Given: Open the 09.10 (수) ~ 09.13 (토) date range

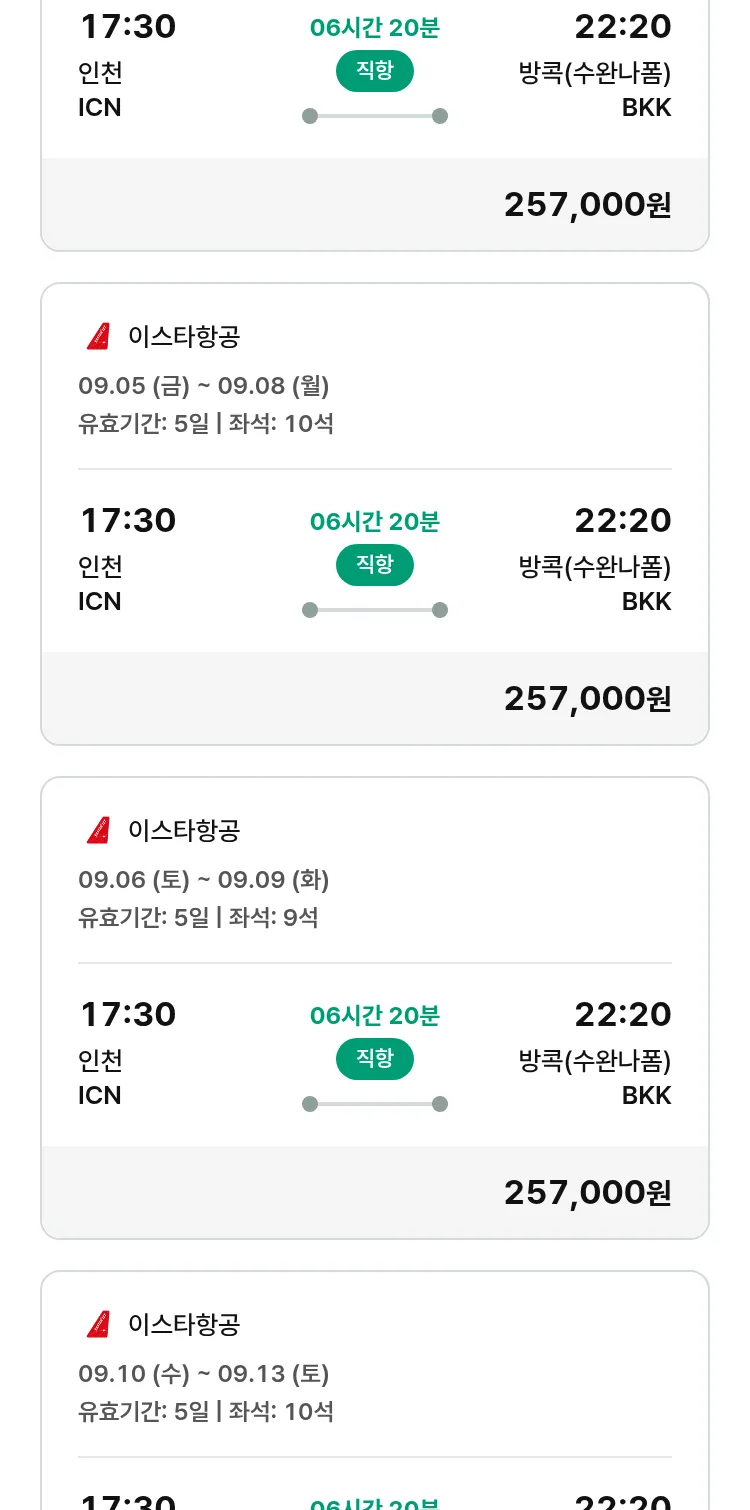Looking at the screenshot, I should coord(204,1374).
